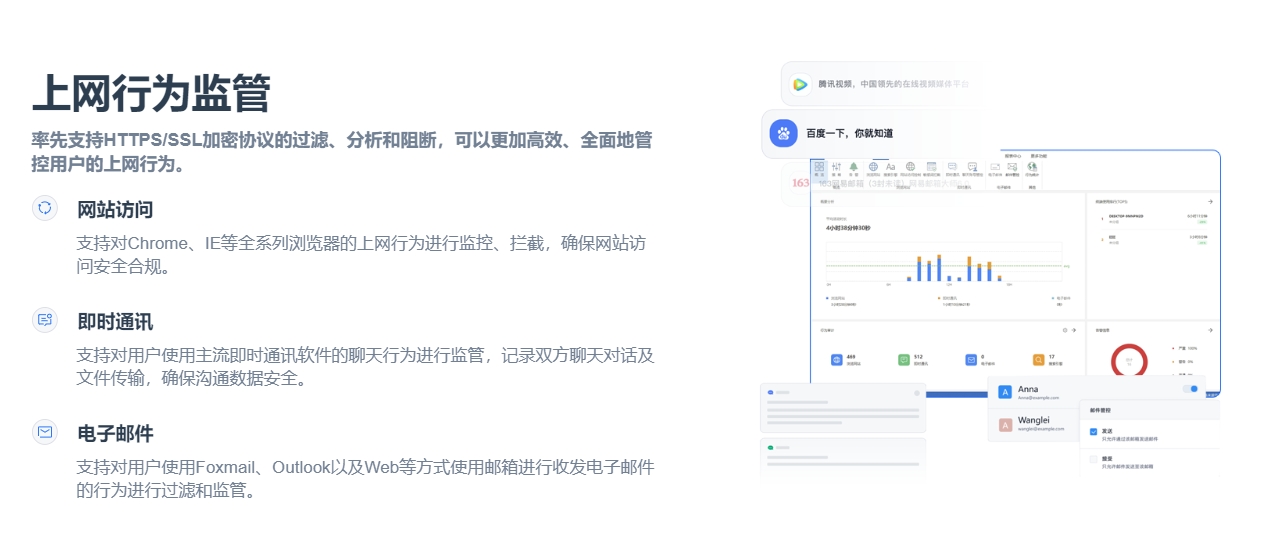Click the round settings icon on behavior audit card
The image size is (1269, 558).
(1064, 329)
